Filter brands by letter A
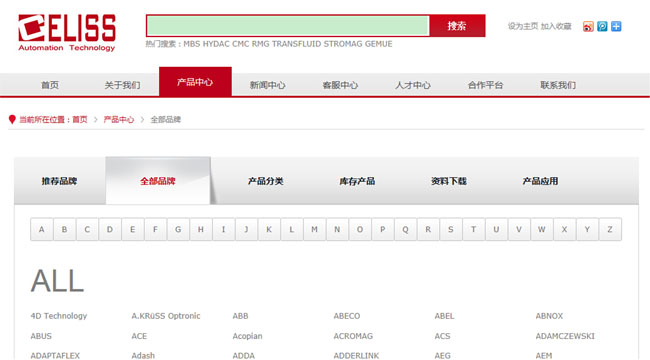Screen dimensions: 650x360 pyautogui.click(x=41, y=229)
